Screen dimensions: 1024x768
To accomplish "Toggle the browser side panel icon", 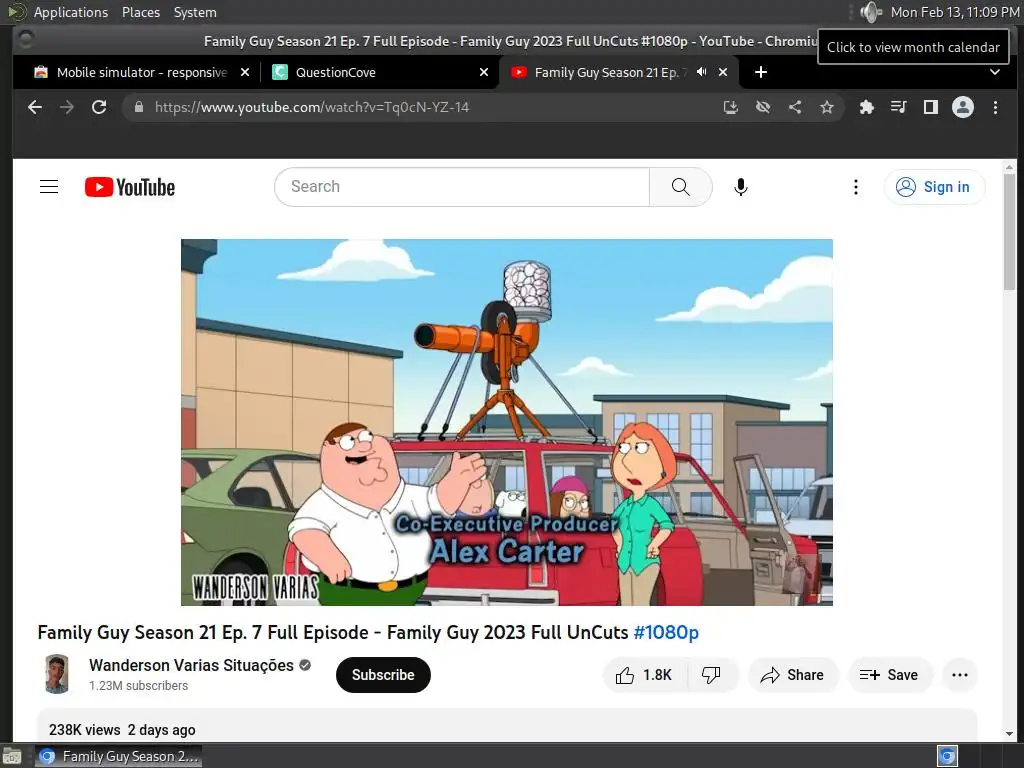I will [931, 107].
